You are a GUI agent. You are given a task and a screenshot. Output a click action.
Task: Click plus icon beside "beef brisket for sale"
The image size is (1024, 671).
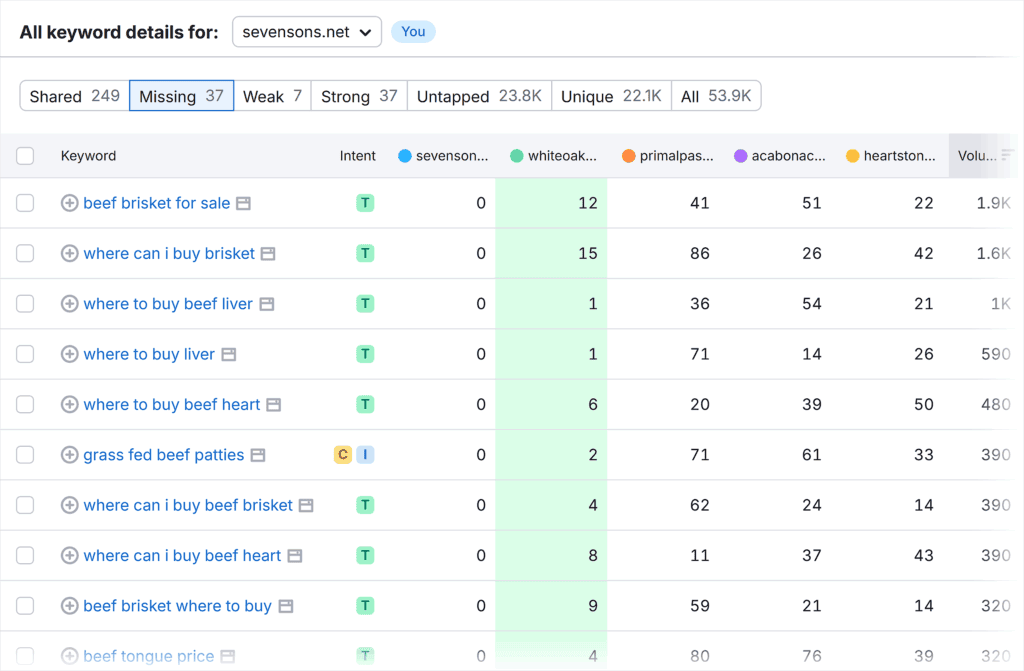coord(69,202)
